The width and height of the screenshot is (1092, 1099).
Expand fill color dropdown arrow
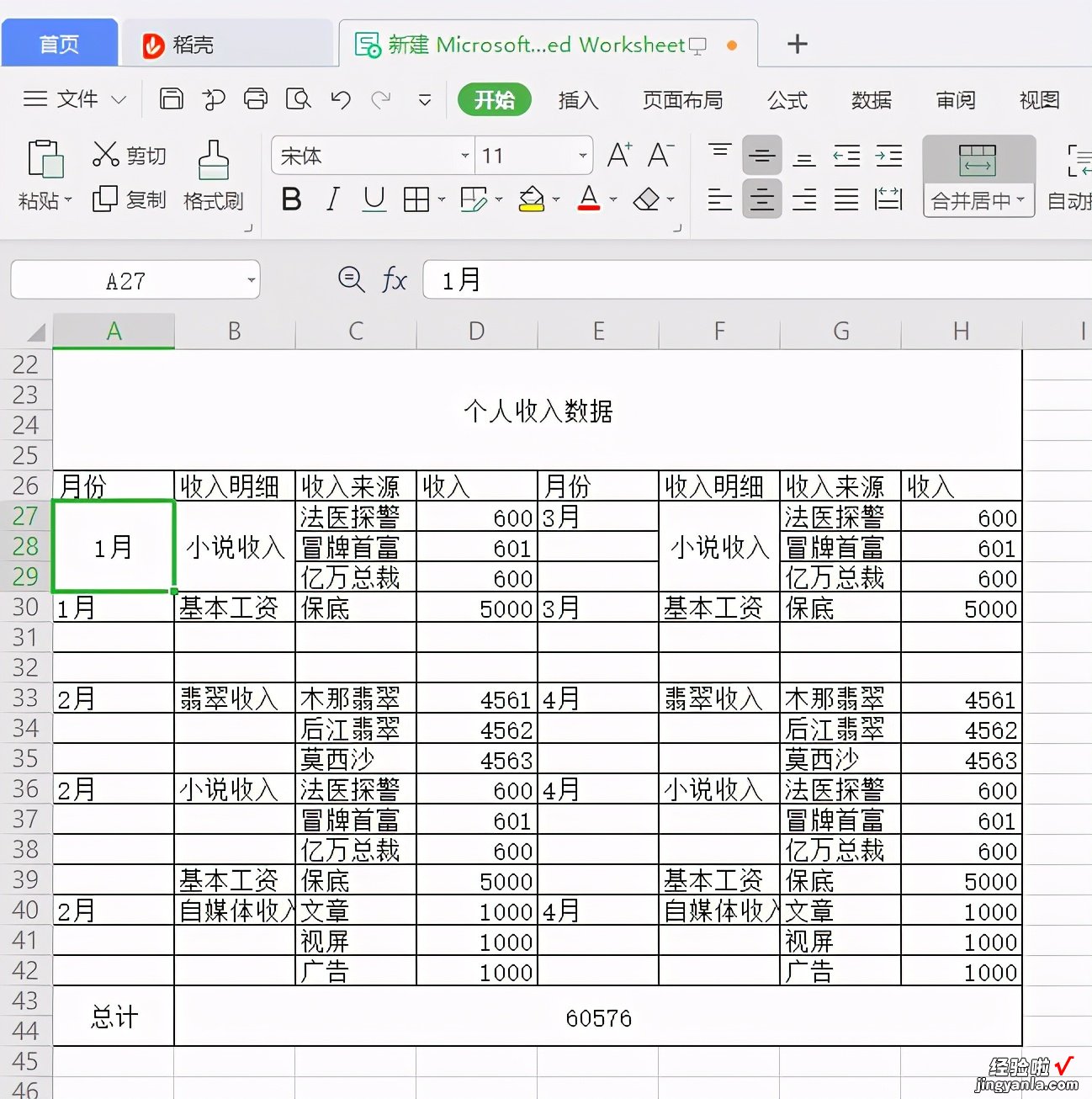[556, 200]
